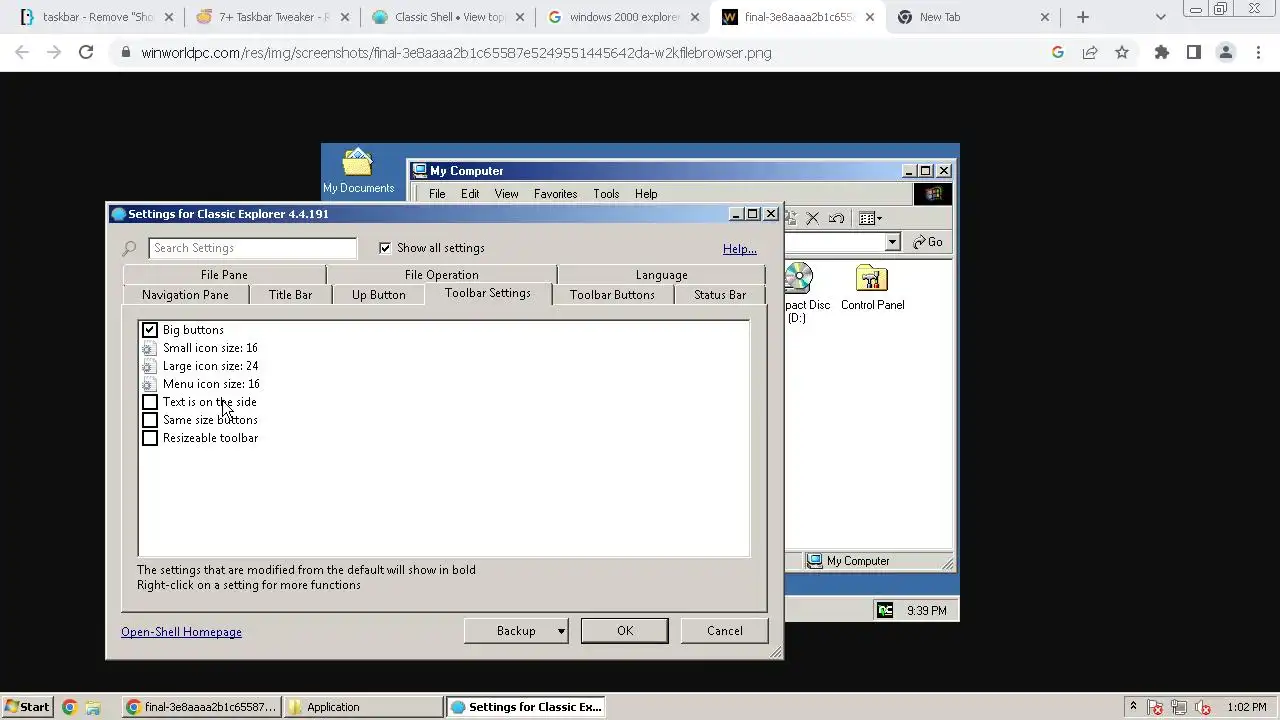Bookmark this page with the star
Viewport: 1280px width, 720px height.
coord(1122,52)
